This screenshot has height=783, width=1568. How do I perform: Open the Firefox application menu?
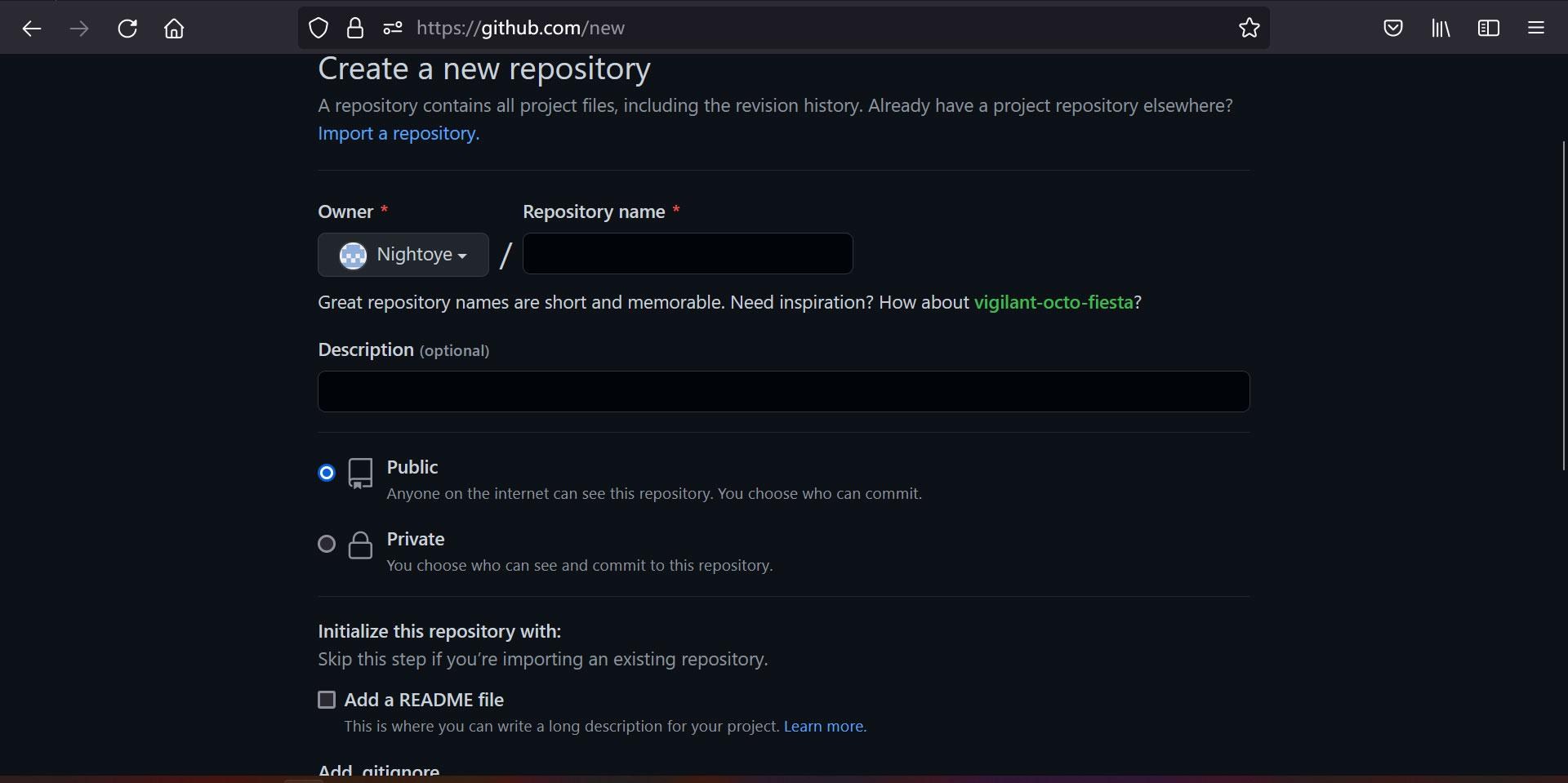(x=1535, y=27)
